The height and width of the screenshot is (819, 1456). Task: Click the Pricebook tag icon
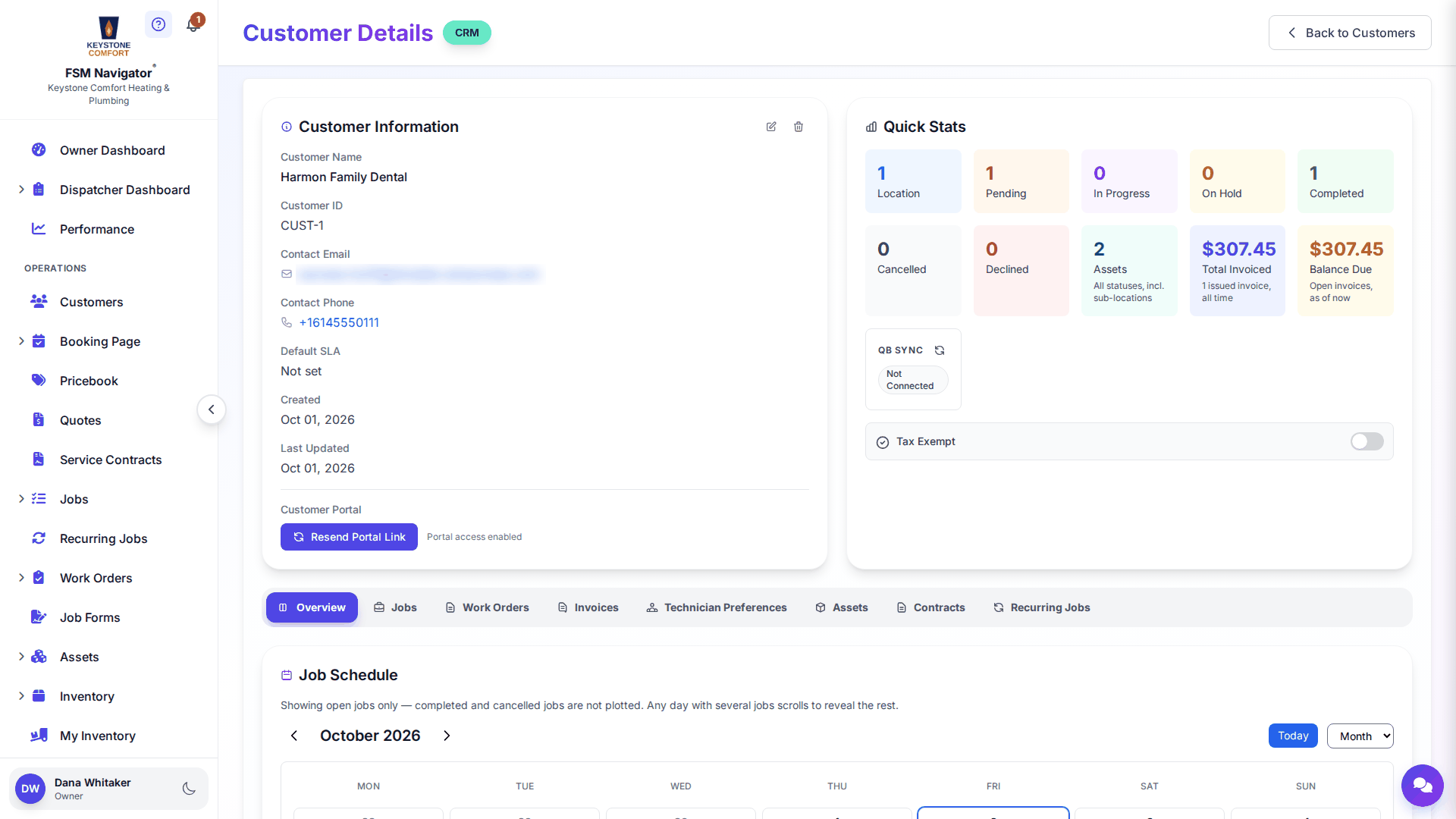pos(39,381)
